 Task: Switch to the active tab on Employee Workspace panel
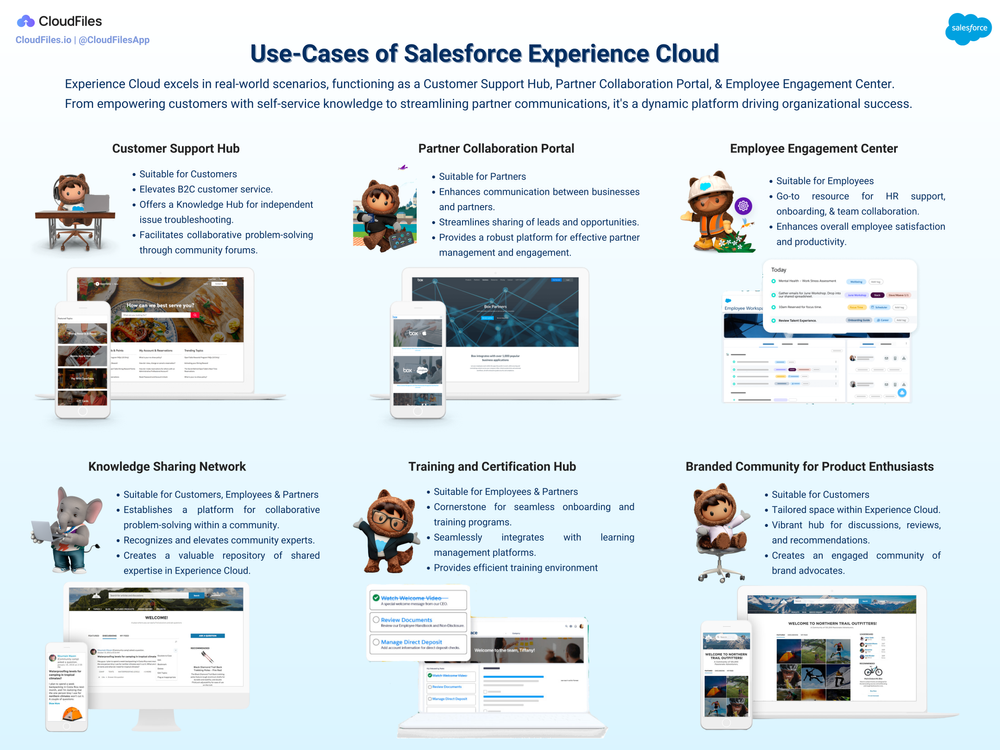click(x=768, y=344)
